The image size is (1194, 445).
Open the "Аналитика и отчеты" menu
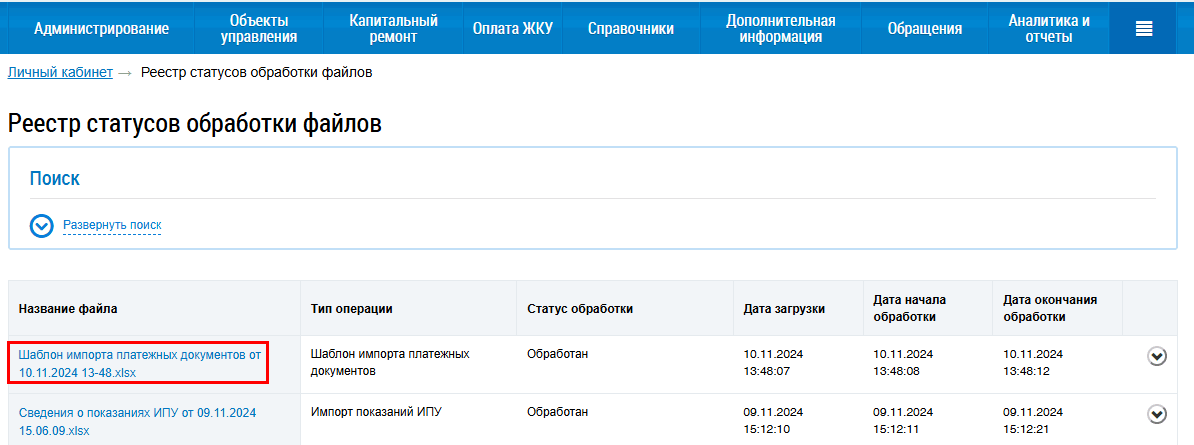1048,29
